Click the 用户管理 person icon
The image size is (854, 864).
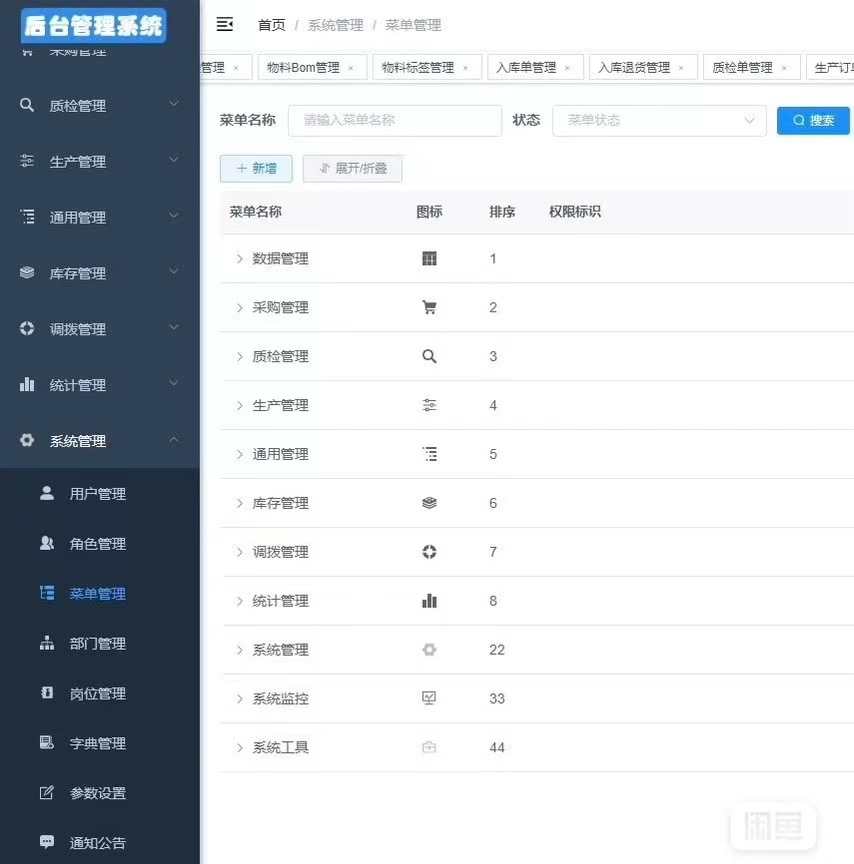point(47,493)
